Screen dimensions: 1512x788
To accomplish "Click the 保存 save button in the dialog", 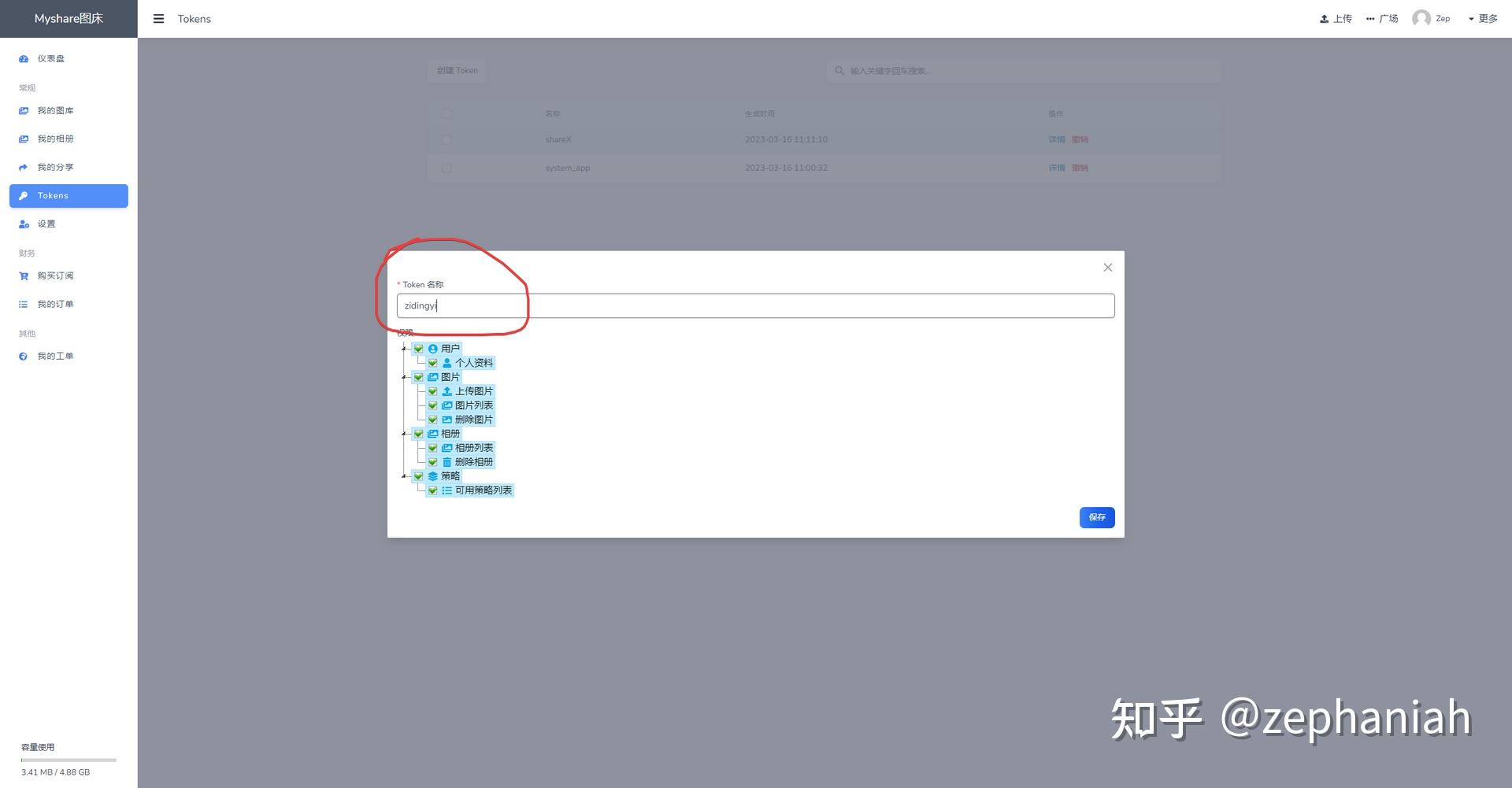I will click(1096, 517).
